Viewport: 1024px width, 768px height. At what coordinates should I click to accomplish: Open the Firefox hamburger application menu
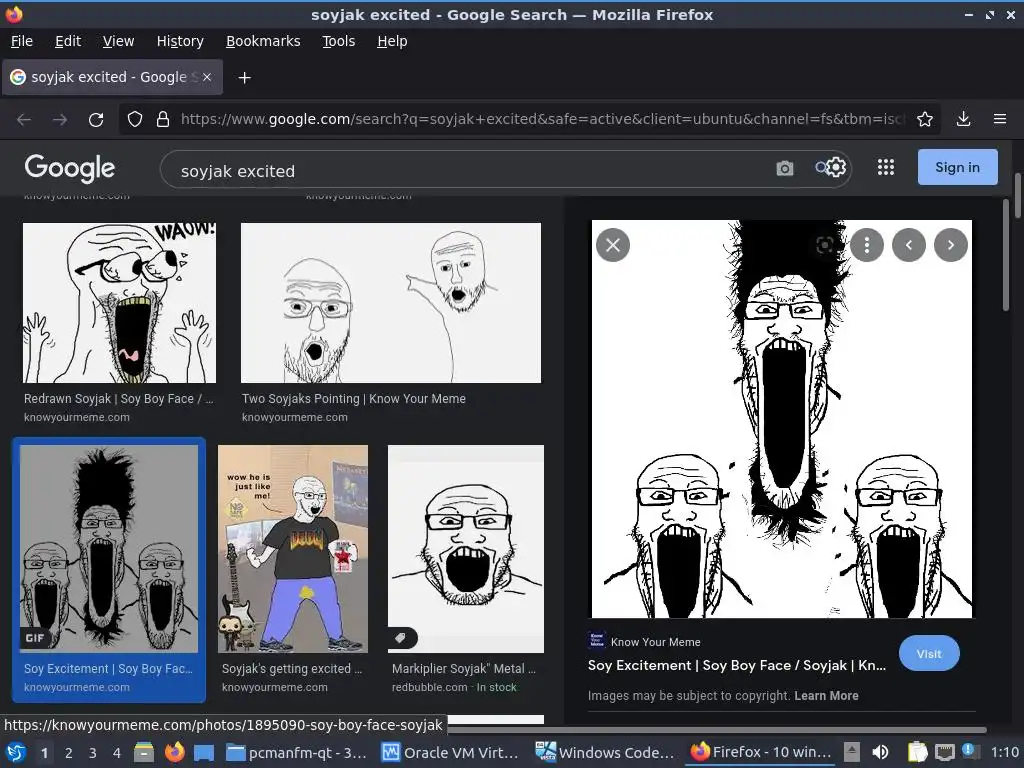(1000, 119)
